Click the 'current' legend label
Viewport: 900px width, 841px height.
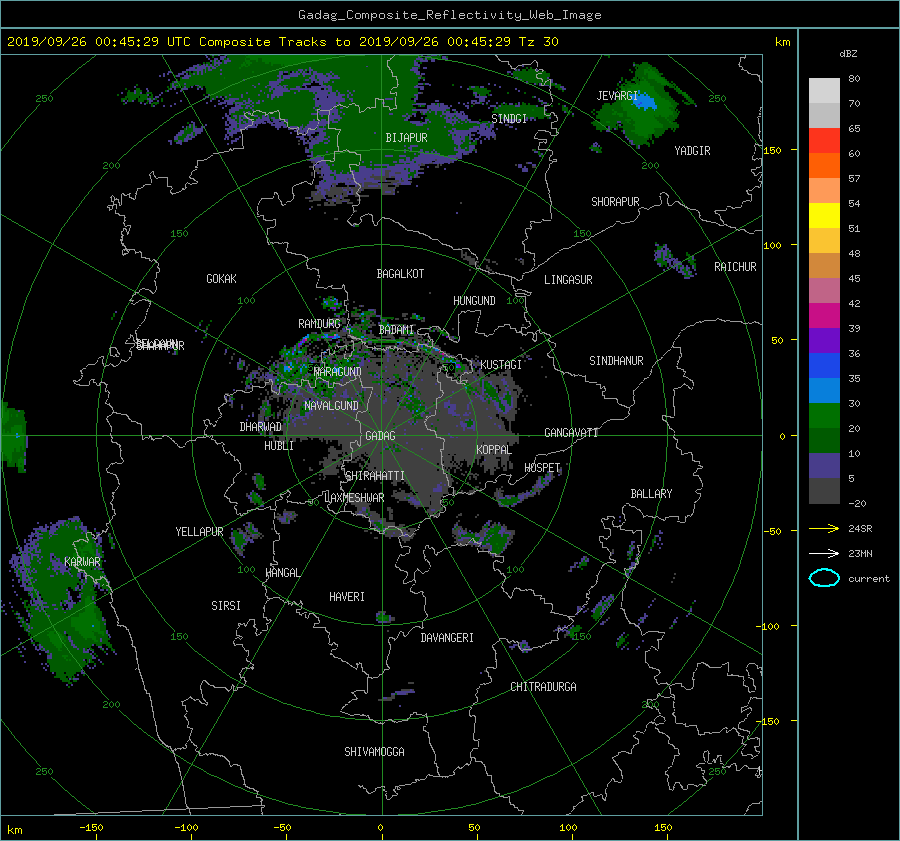869,579
